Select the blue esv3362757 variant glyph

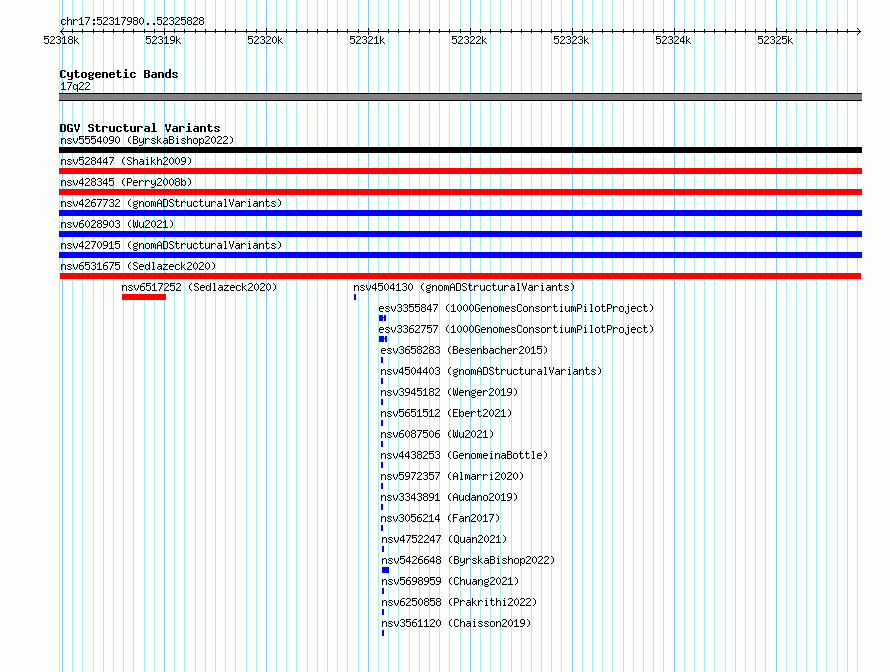(383, 339)
